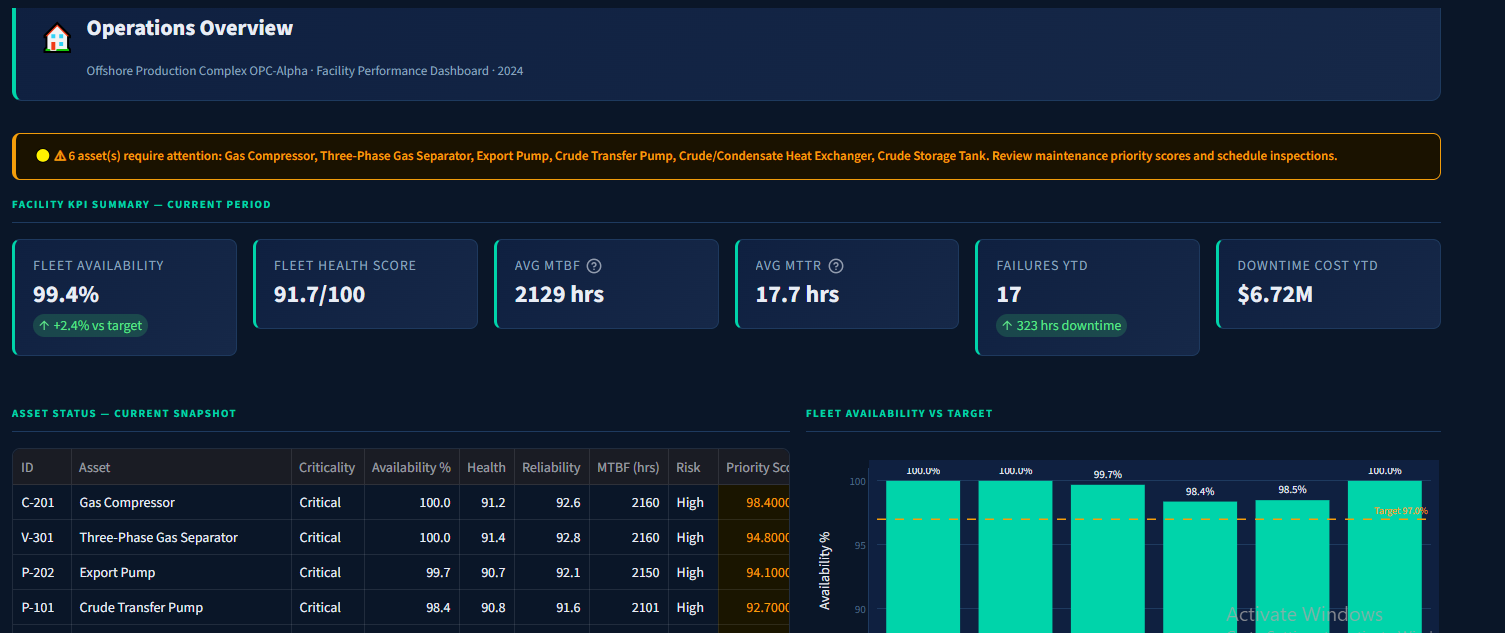Click the AVG MTTR help question icon
This screenshot has width=1505, height=633.
pos(837,266)
